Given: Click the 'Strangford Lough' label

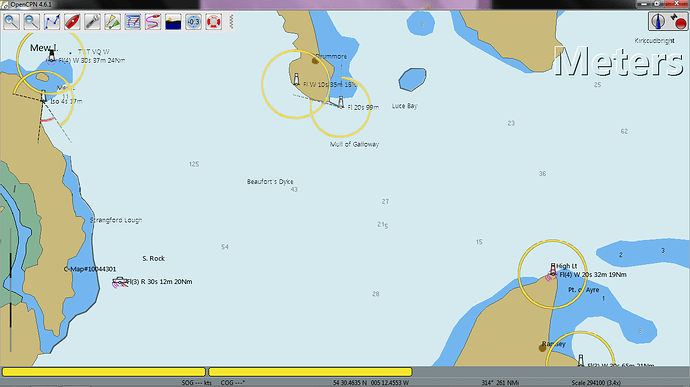Looking at the screenshot, I should tap(116, 220).
